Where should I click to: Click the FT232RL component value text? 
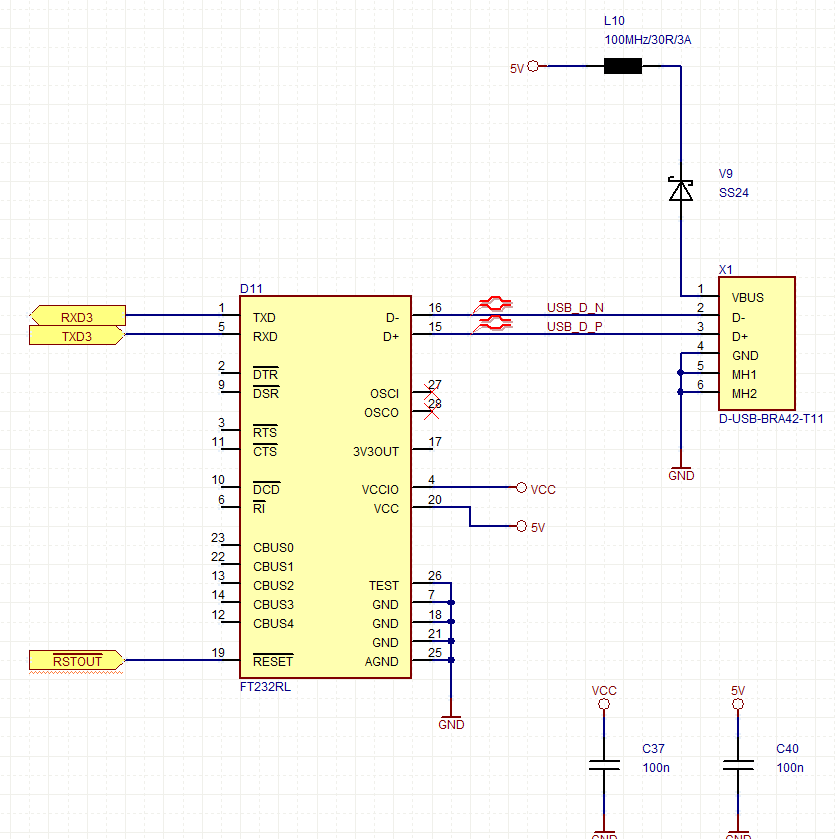265,687
